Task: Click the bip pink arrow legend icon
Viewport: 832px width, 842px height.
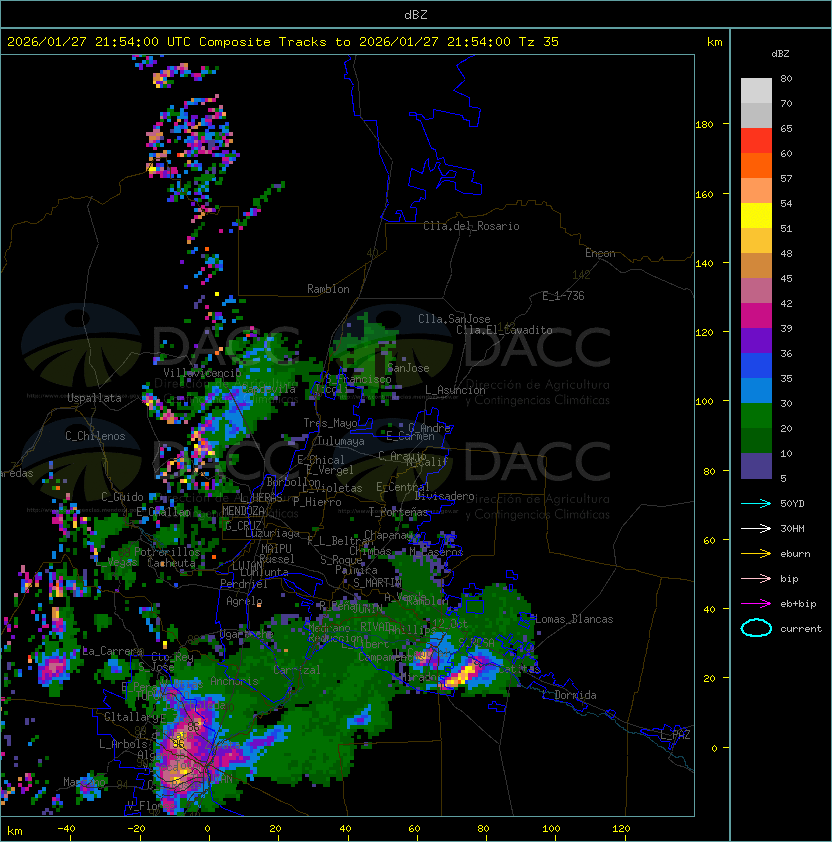Action: coord(756,578)
